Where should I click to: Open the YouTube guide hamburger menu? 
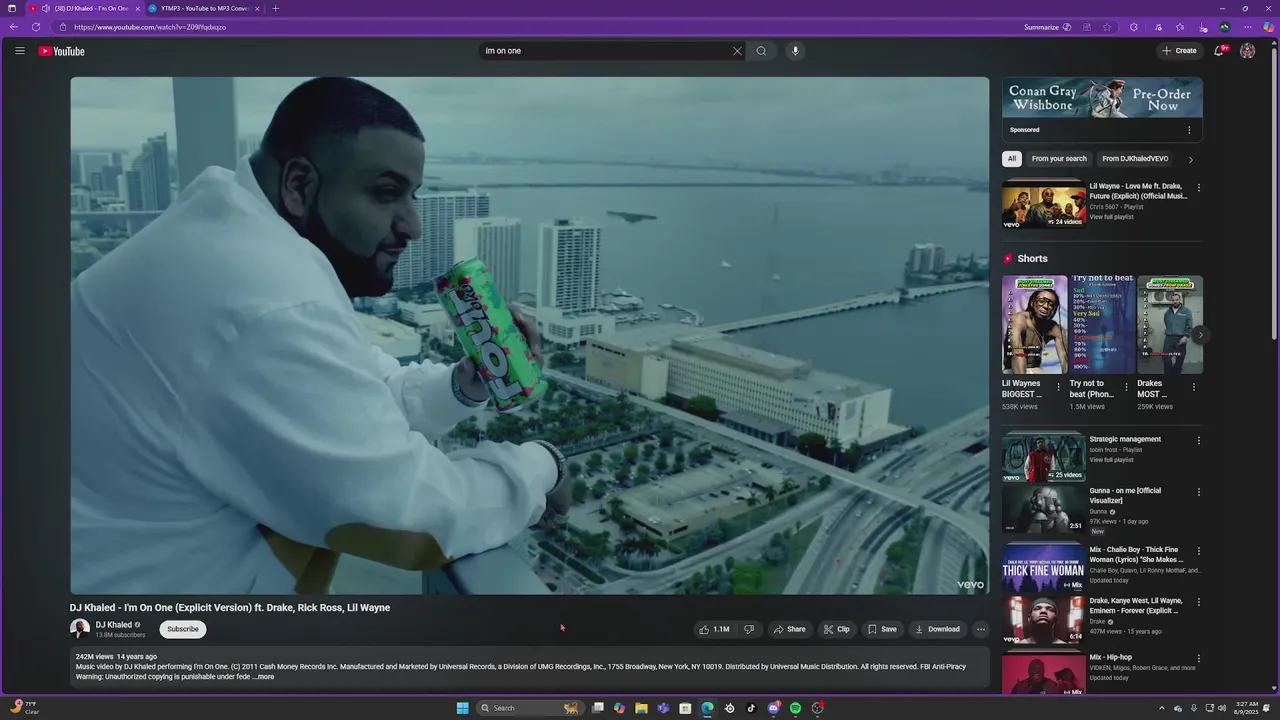click(19, 51)
